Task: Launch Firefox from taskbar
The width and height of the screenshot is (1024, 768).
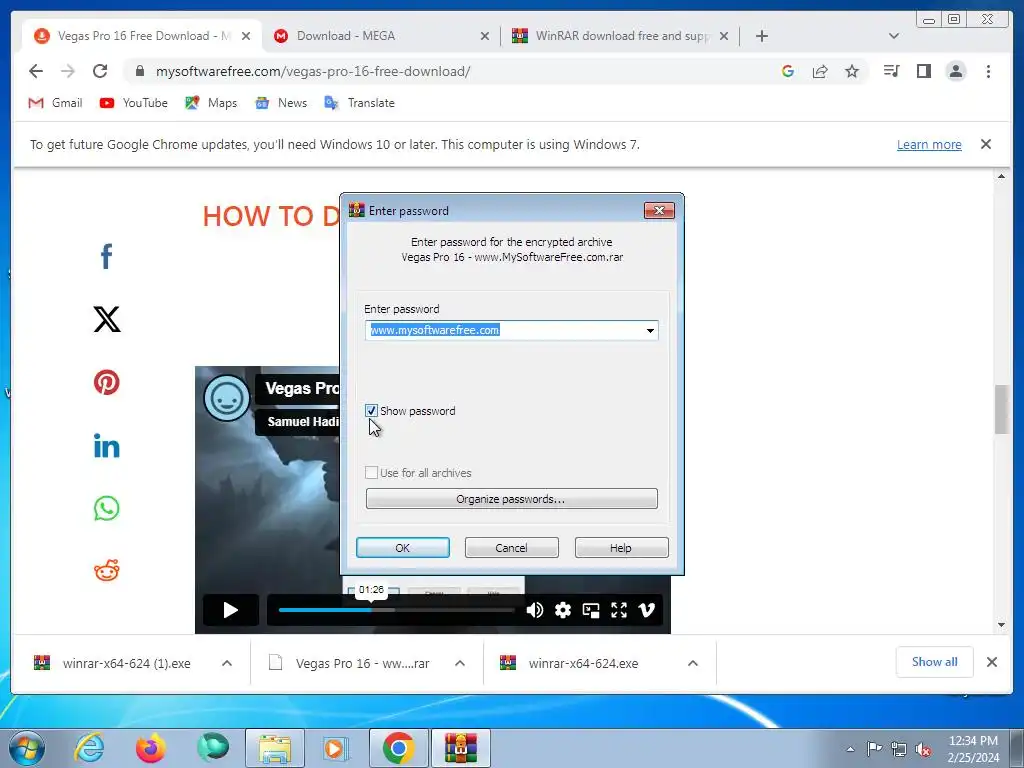Action: coord(150,748)
